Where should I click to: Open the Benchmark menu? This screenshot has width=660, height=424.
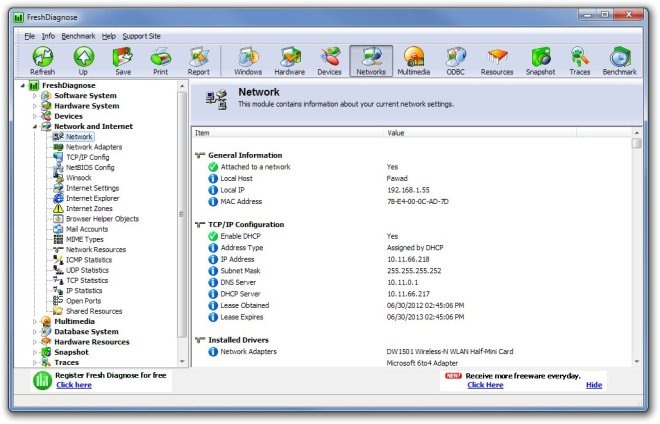78,36
